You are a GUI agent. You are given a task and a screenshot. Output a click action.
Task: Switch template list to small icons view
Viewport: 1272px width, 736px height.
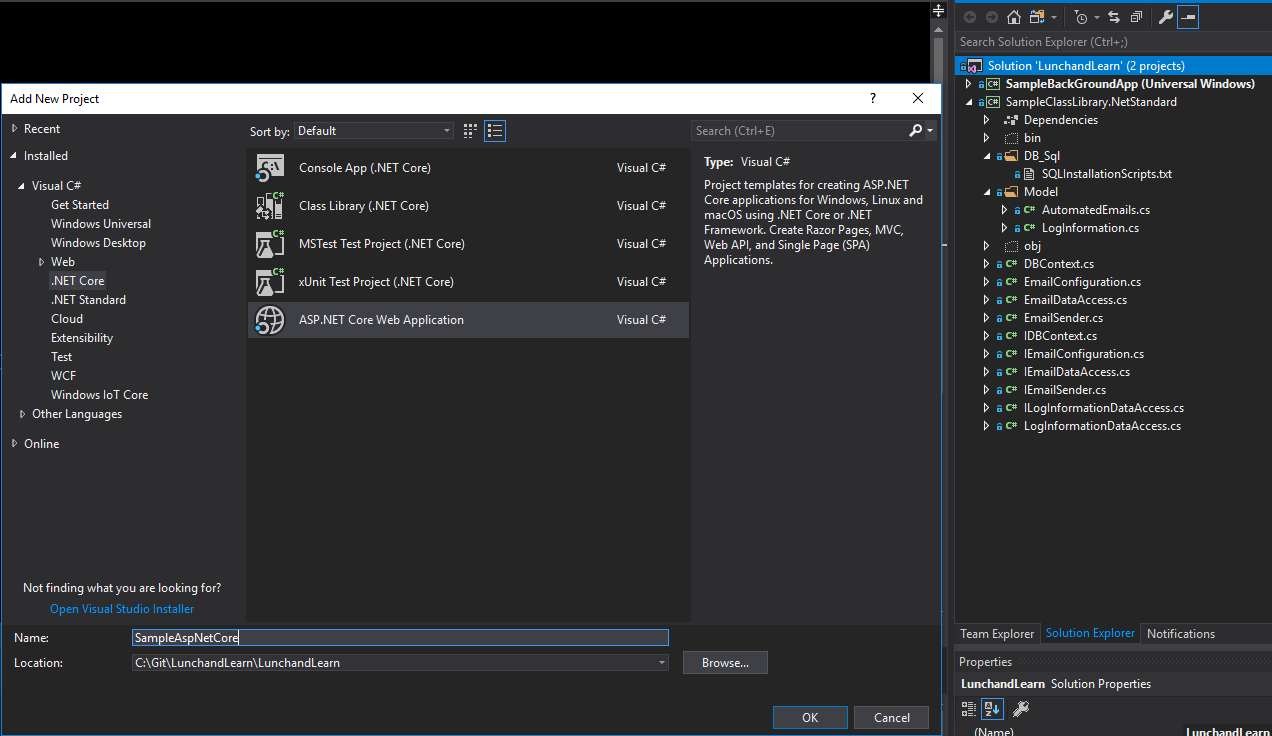[471, 131]
